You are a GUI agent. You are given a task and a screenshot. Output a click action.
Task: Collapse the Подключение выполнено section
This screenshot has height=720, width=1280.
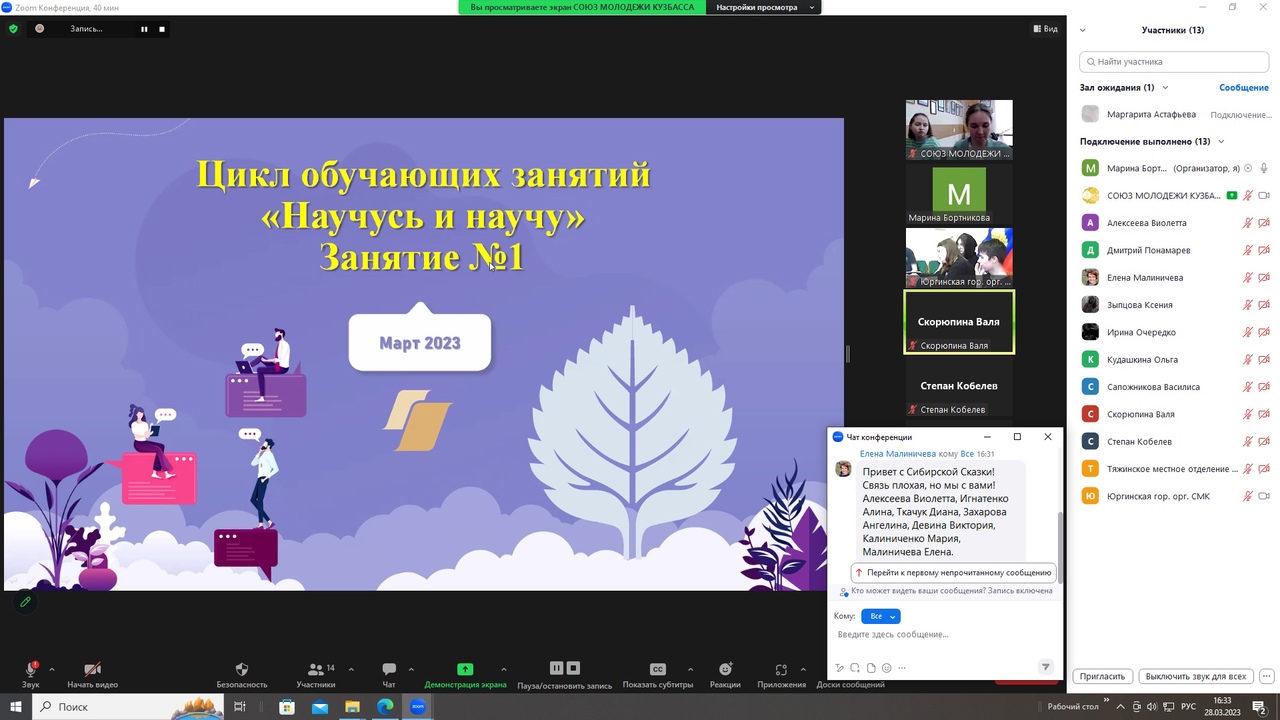click(1221, 142)
